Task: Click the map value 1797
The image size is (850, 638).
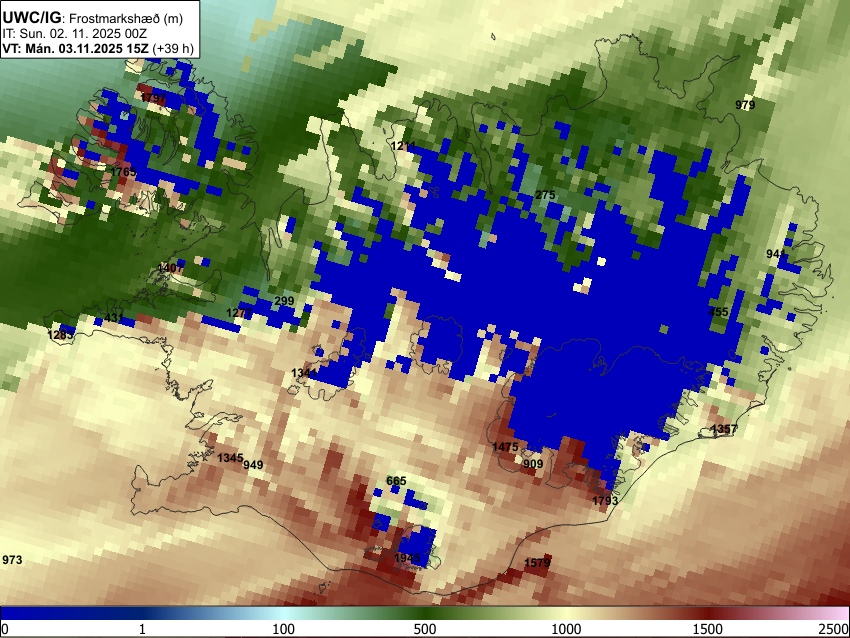Action: point(153,98)
